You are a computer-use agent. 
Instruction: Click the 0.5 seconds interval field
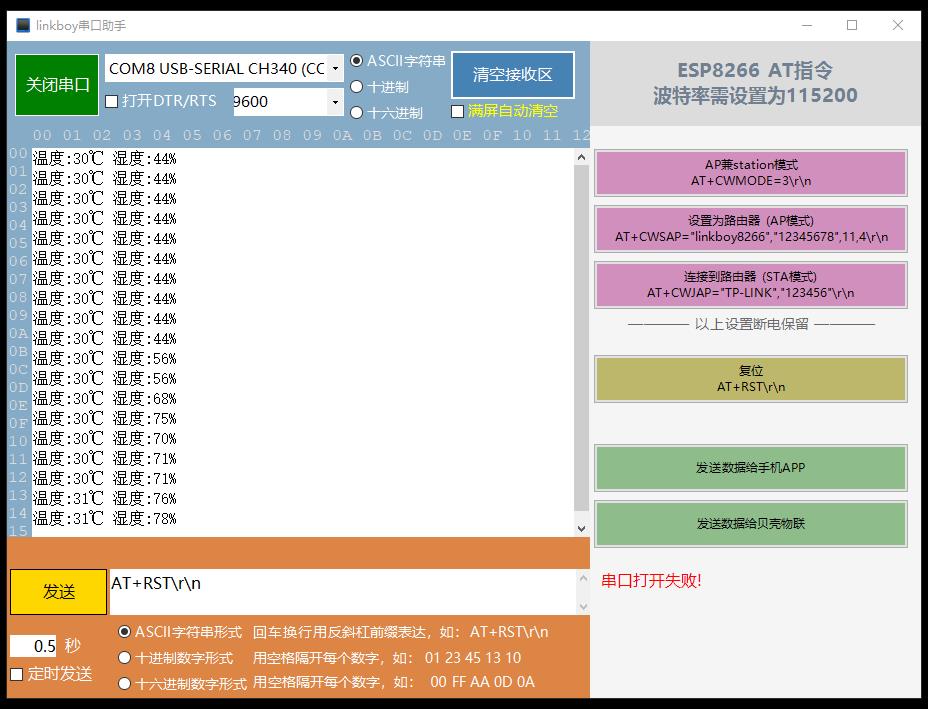click(34, 646)
